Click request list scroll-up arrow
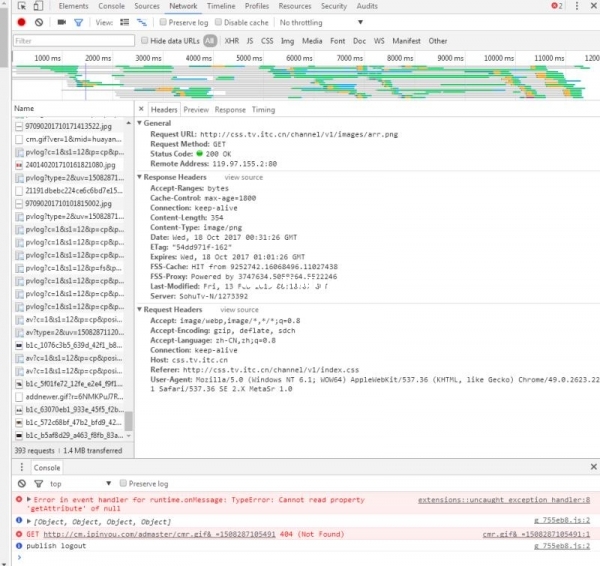600x566 pixels. point(129,123)
